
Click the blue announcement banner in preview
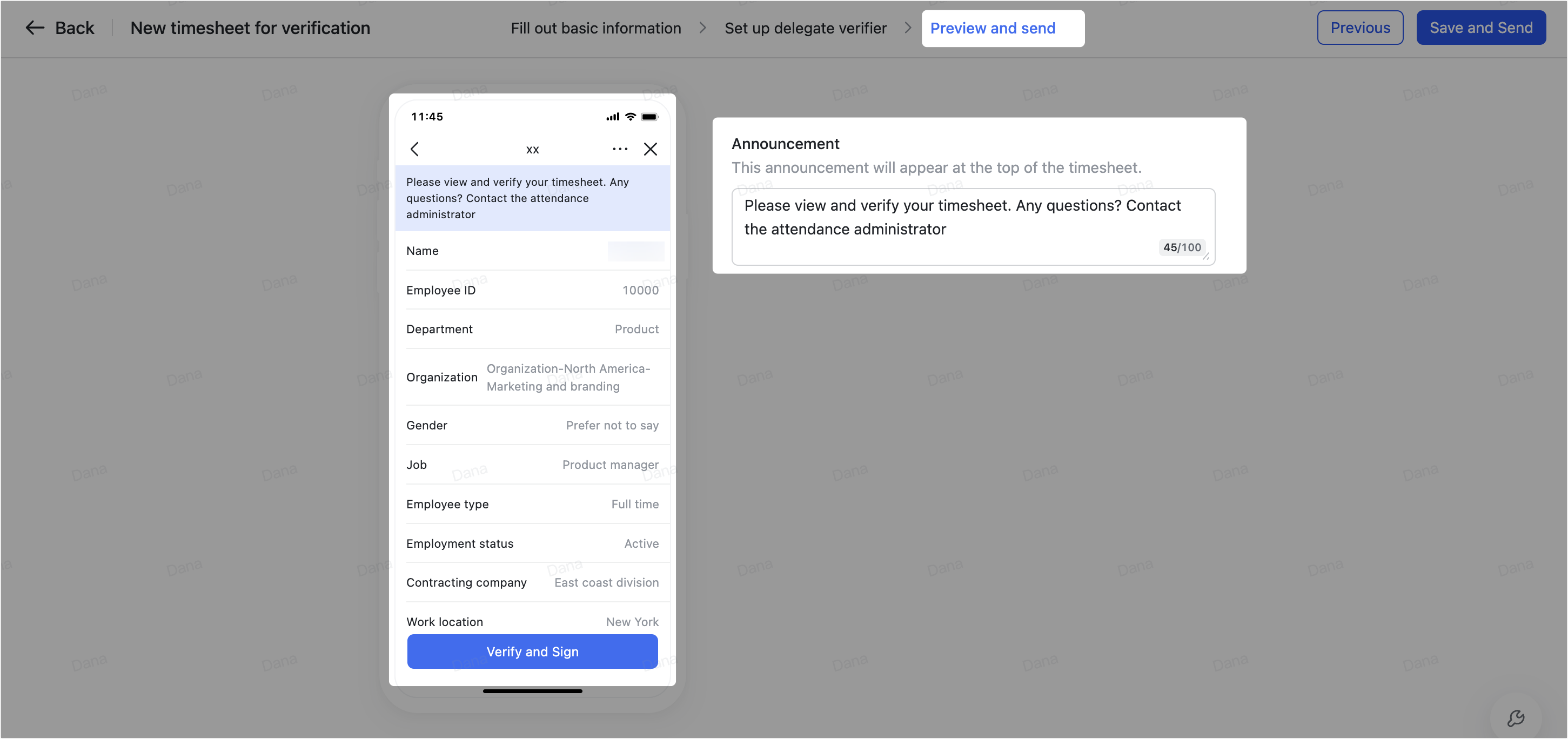[x=532, y=198]
